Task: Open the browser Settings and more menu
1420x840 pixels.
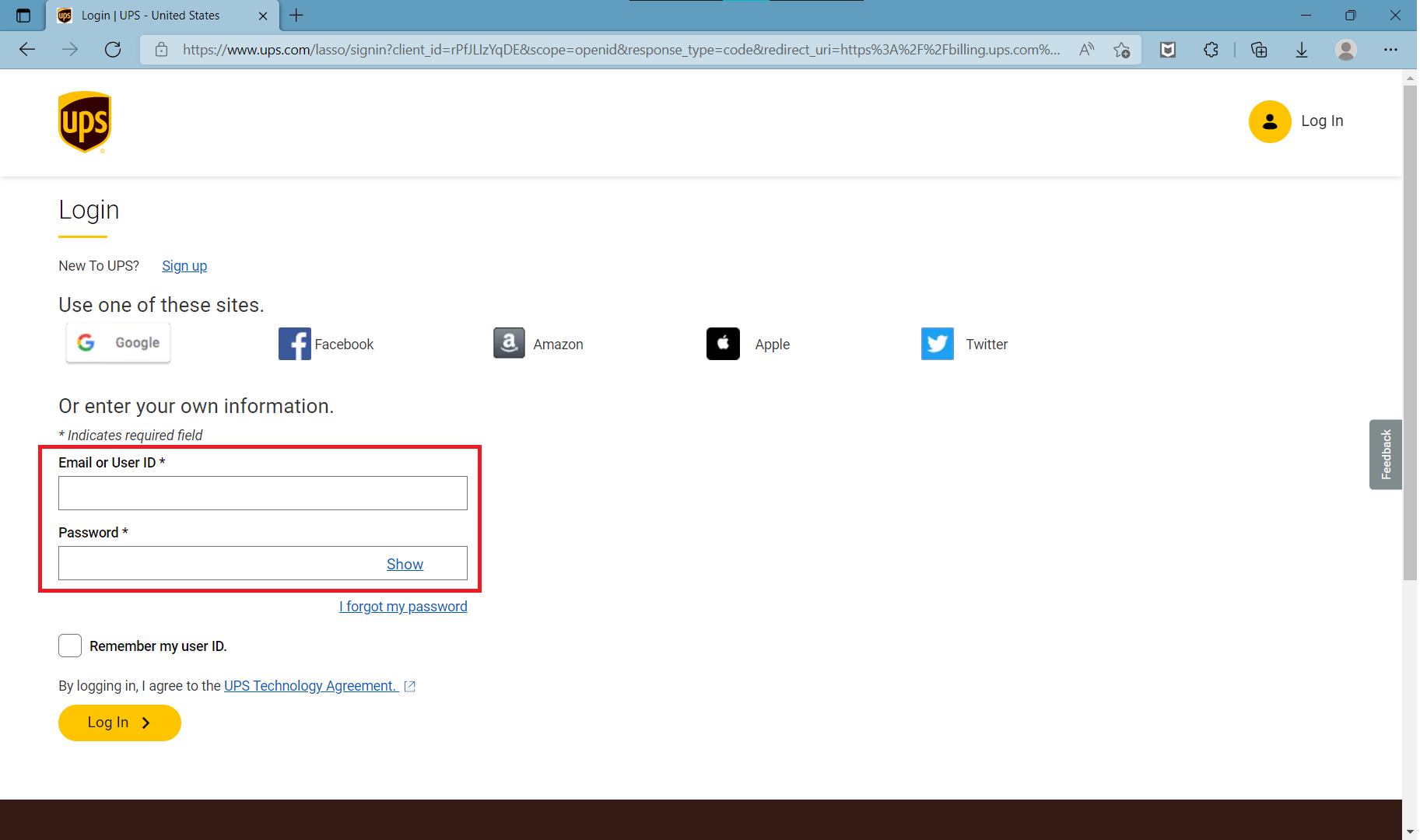Action: (1390, 50)
